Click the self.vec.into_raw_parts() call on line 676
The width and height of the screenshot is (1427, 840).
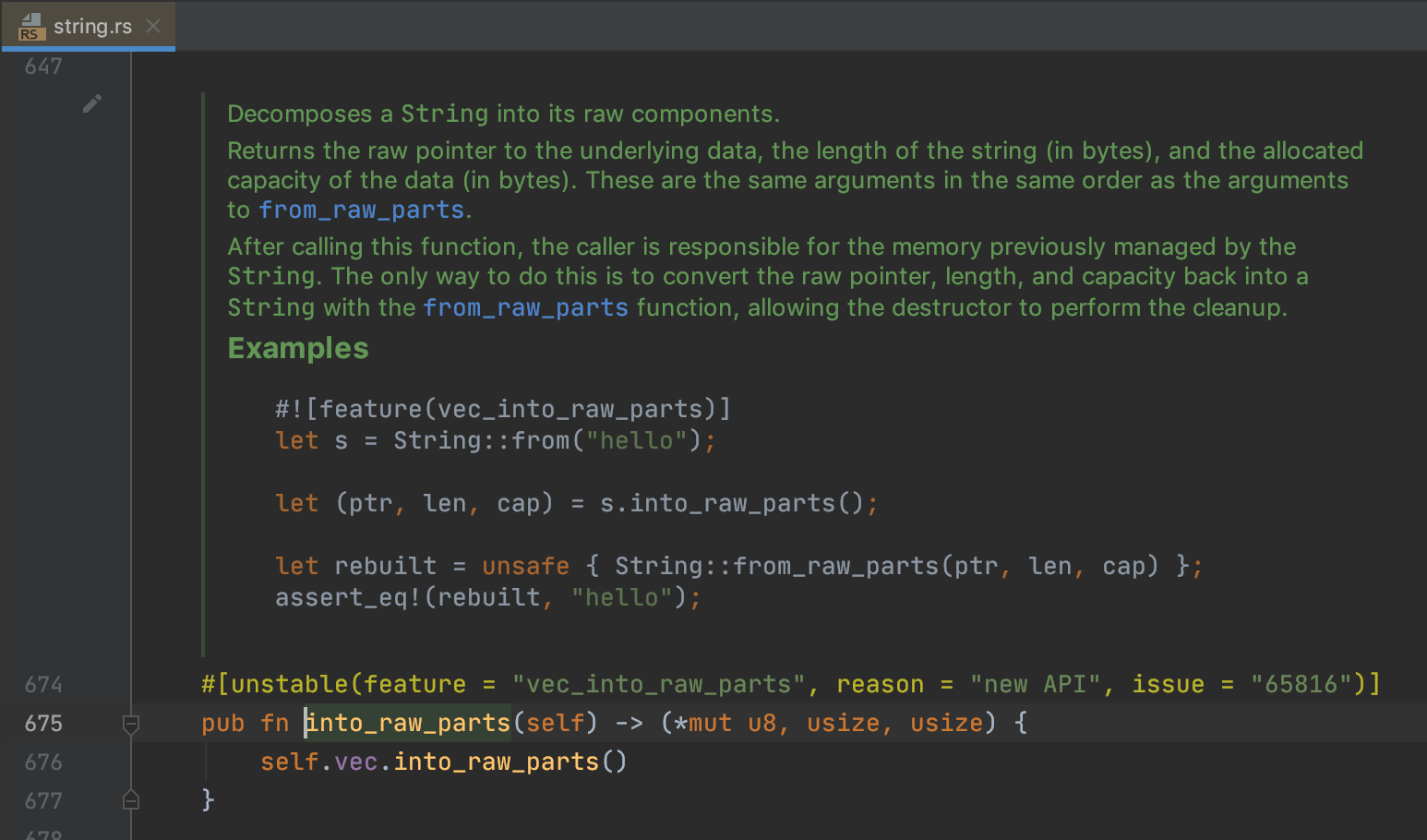pos(443,762)
